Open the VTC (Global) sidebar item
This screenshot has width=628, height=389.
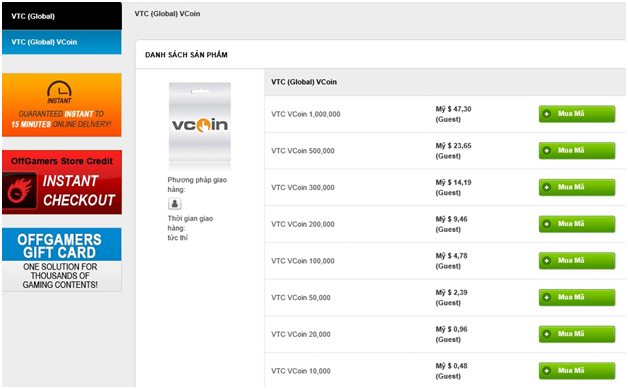click(x=62, y=16)
